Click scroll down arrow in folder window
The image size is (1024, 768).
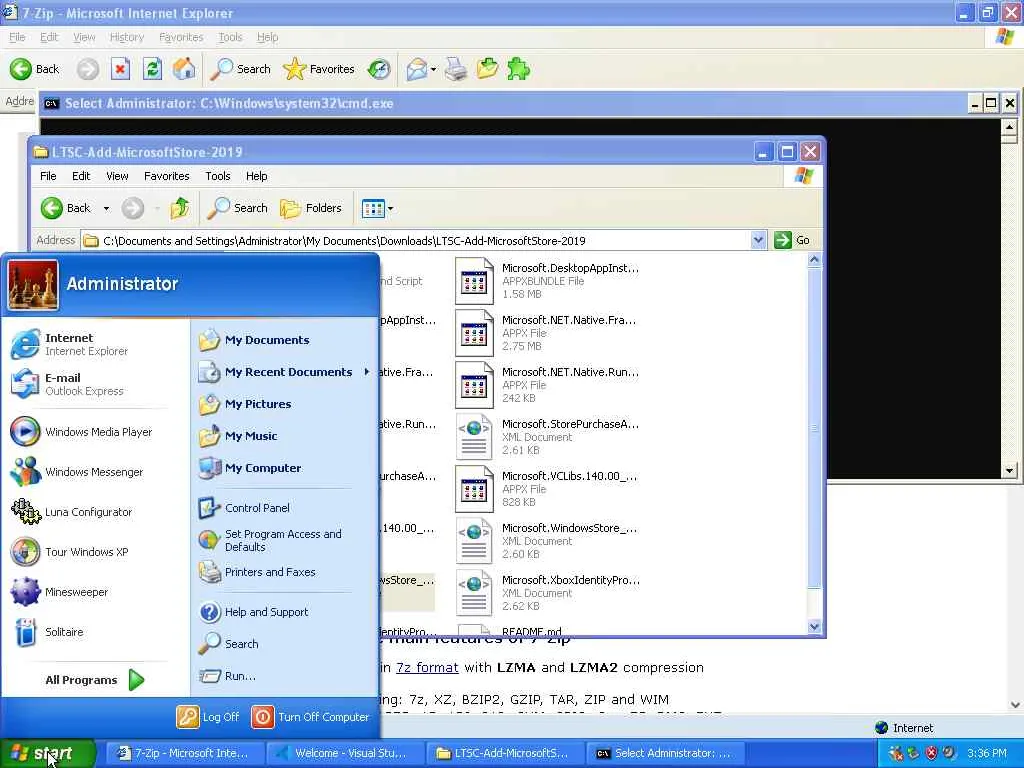click(814, 627)
